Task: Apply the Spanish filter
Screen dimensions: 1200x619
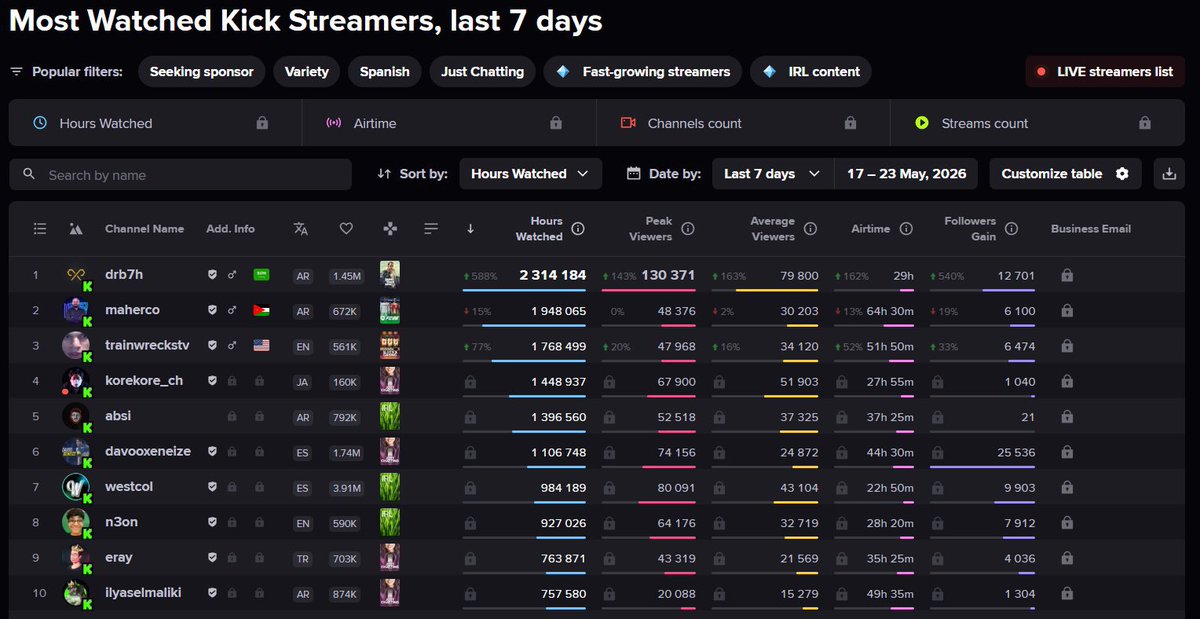Action: [385, 72]
